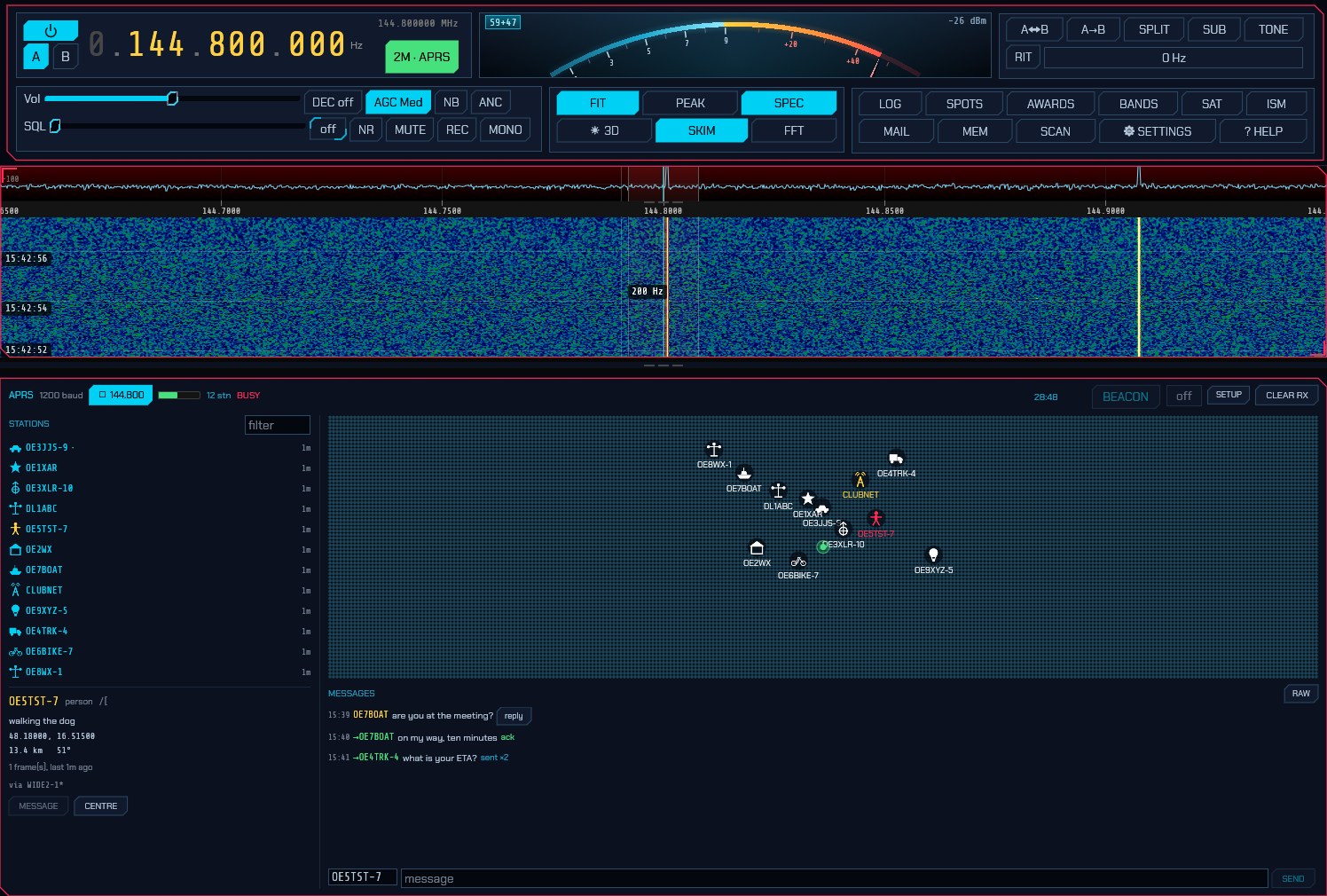Viewport: 1327px width, 896px height.
Task: Open the DEC off selector
Action: click(333, 103)
